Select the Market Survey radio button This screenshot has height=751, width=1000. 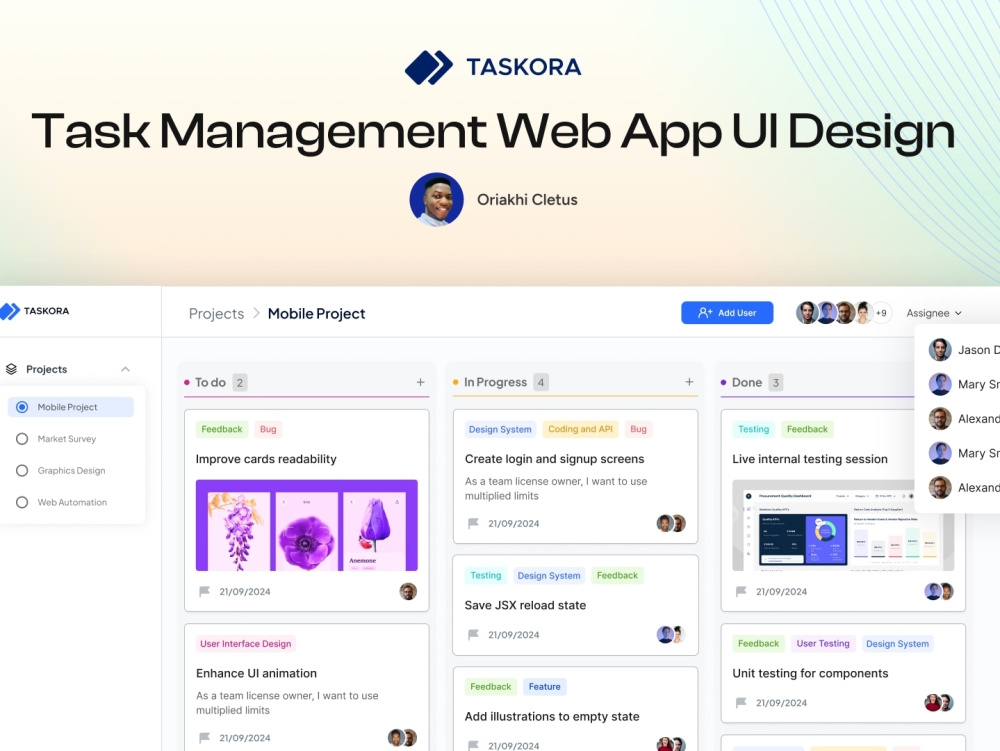(22, 439)
